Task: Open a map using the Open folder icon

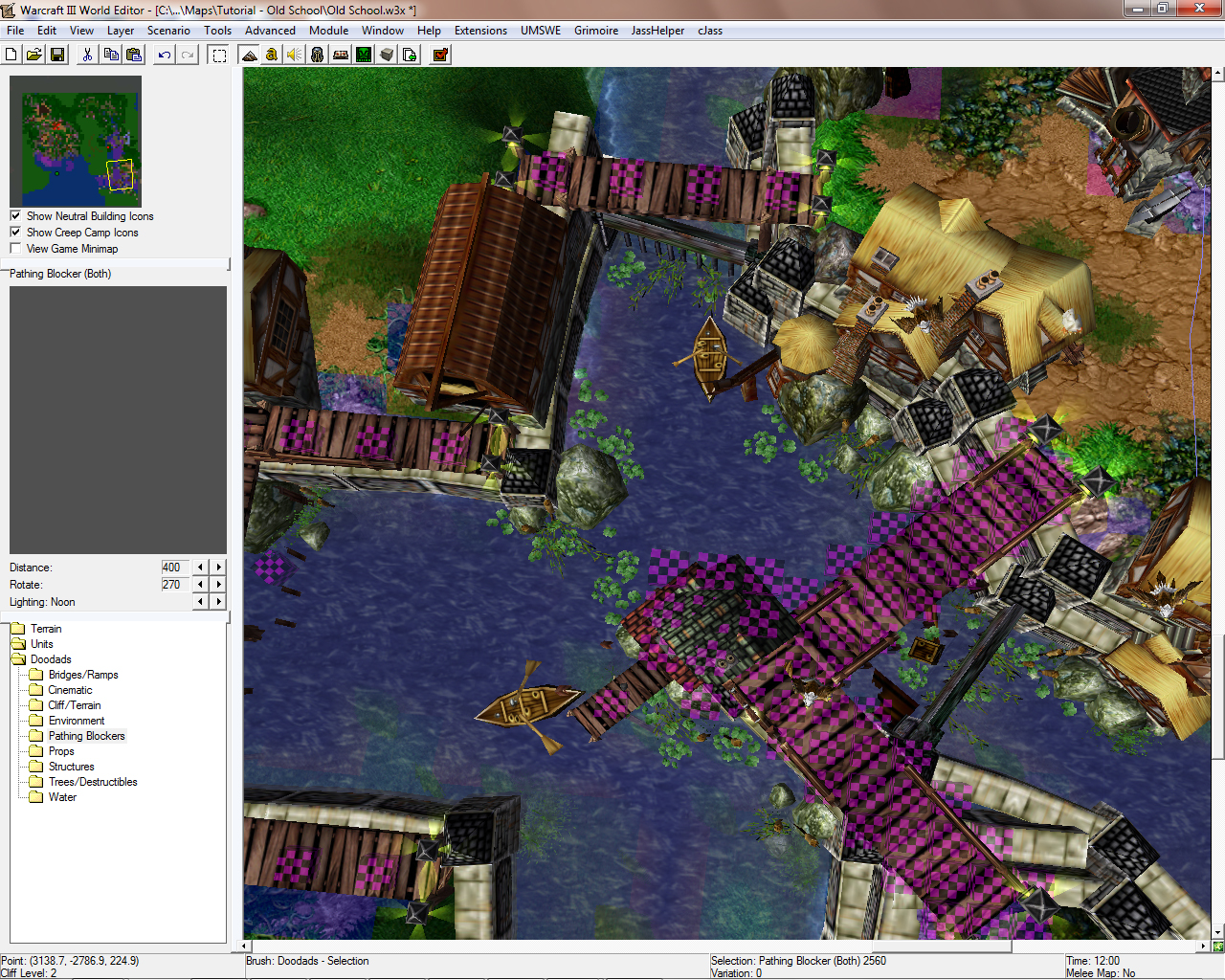Action: [x=34, y=55]
